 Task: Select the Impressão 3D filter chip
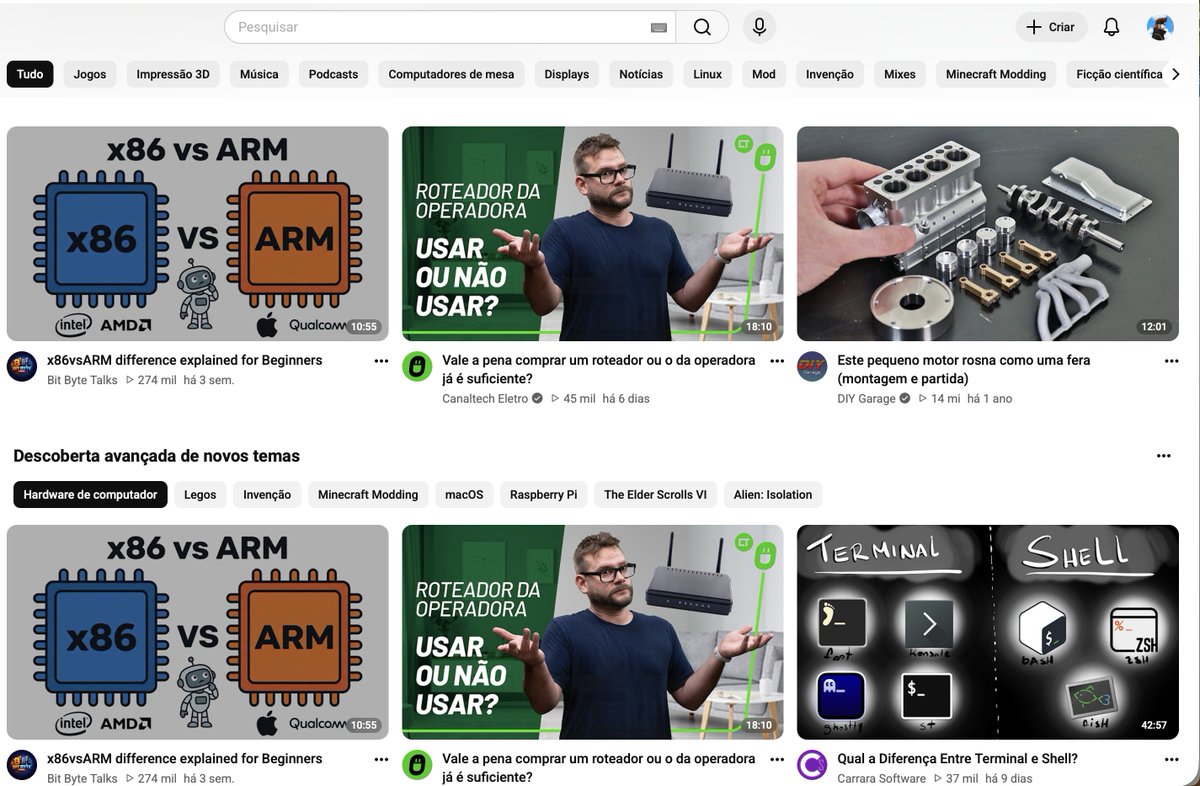[173, 74]
